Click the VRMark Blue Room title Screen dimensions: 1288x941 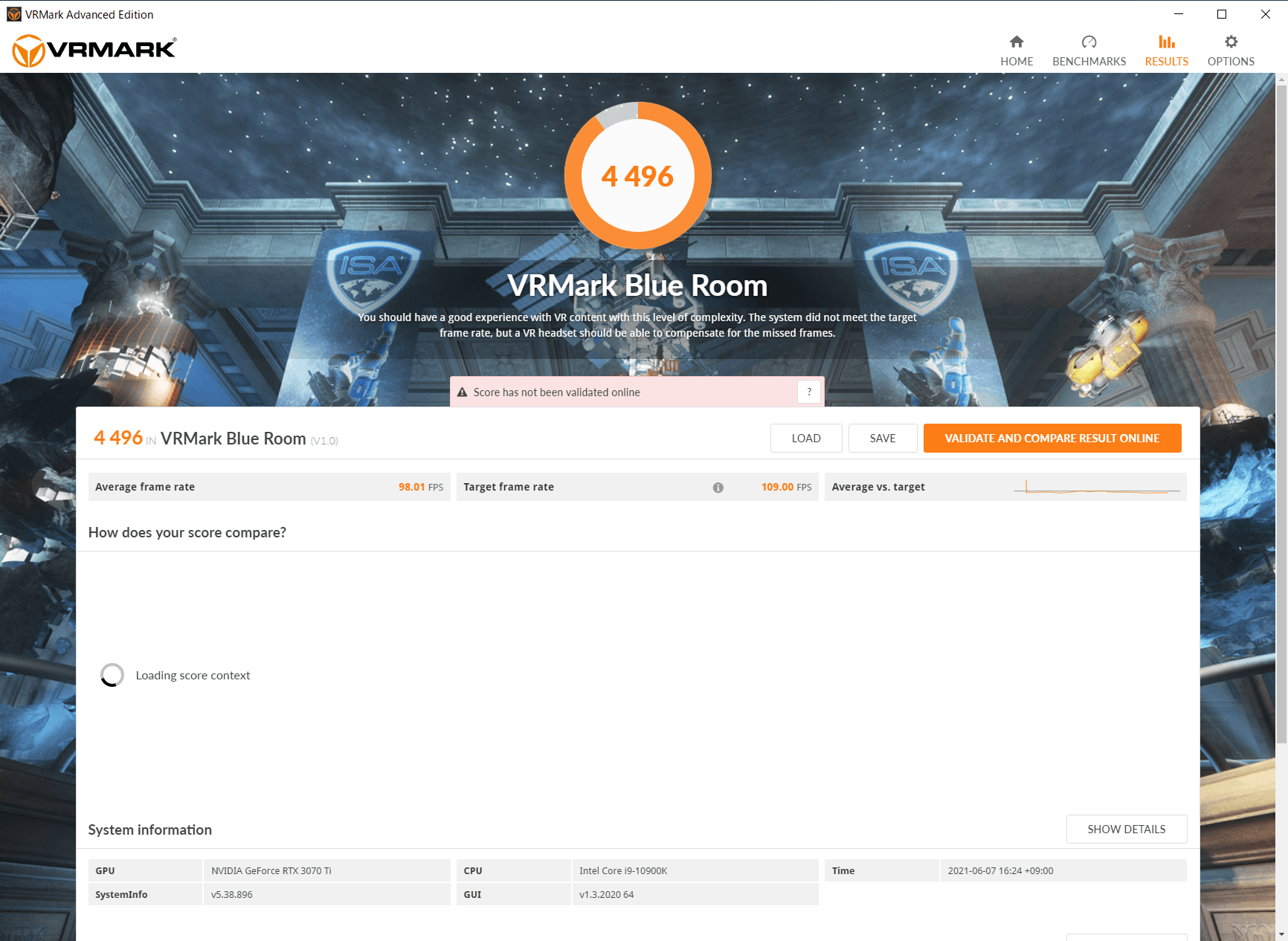click(637, 285)
